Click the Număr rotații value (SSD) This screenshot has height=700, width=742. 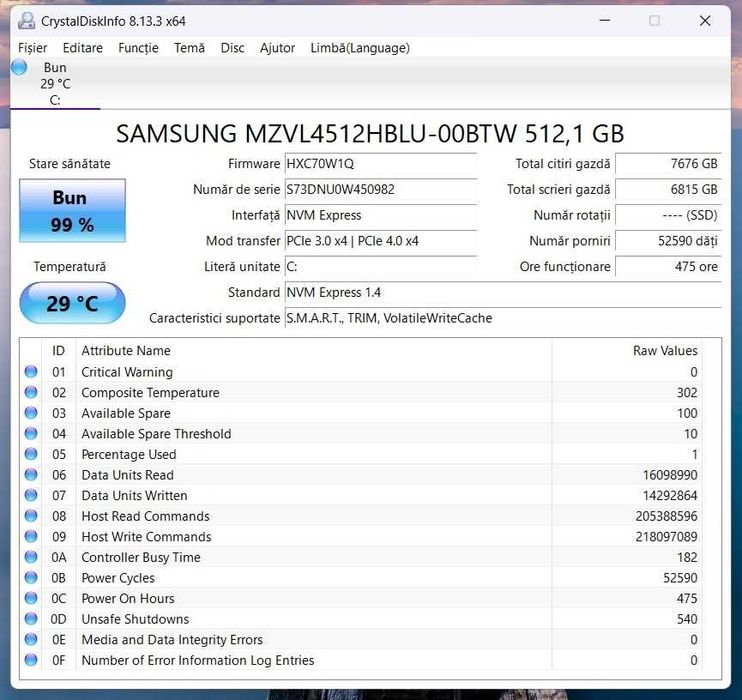click(x=668, y=215)
